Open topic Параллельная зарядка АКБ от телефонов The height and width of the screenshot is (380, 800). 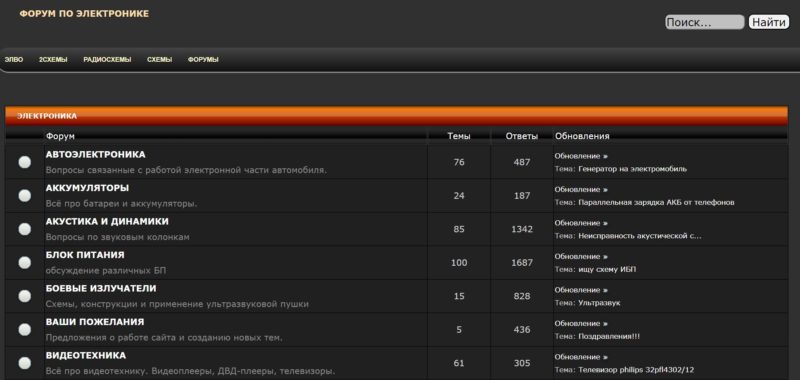point(657,202)
